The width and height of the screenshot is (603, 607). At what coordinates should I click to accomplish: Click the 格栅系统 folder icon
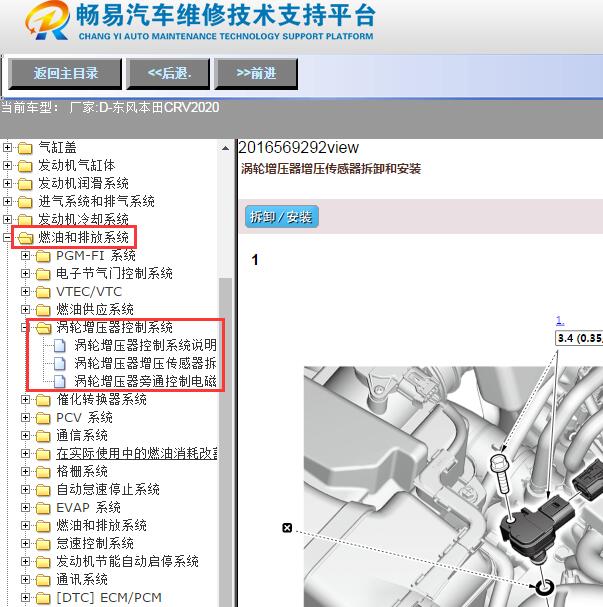(43, 472)
